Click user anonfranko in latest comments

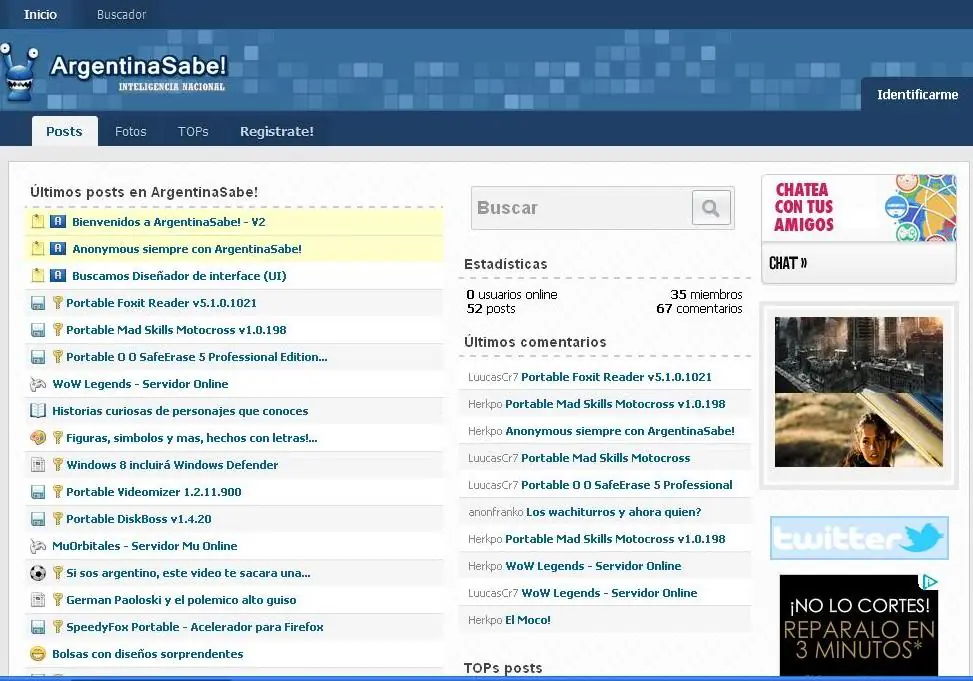(x=496, y=512)
